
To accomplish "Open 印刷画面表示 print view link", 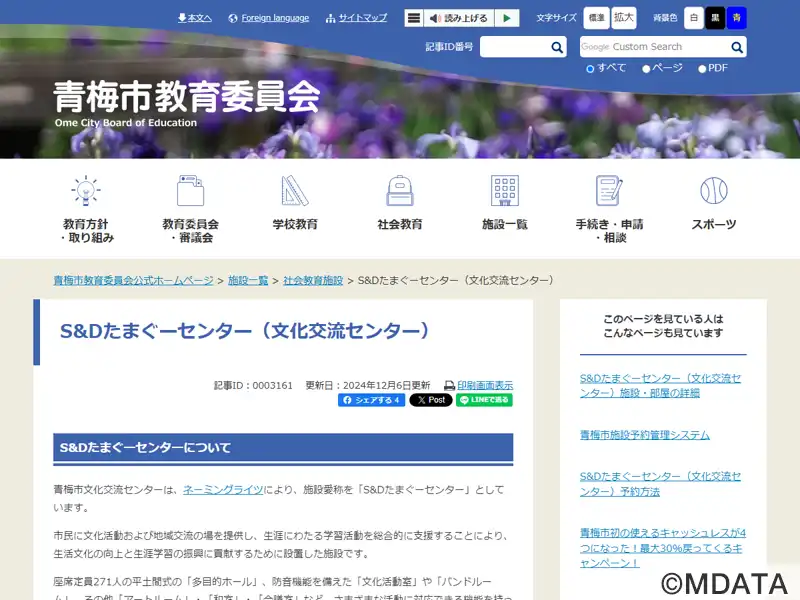I will click(485, 385).
